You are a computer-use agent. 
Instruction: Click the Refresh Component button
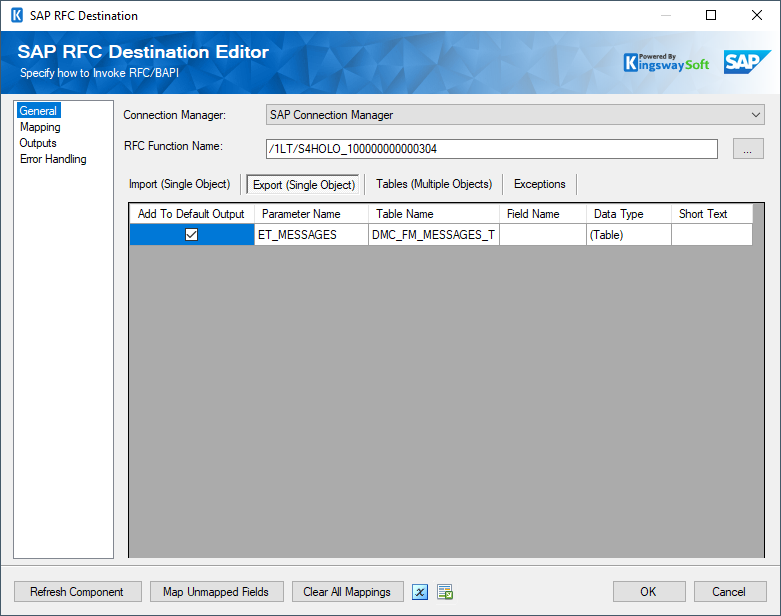(77, 592)
